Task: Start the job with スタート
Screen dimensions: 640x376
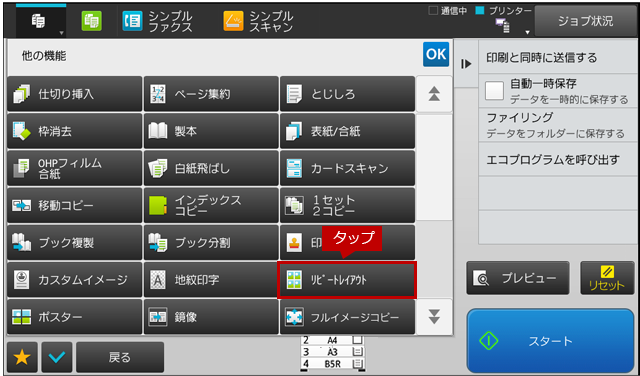Action: tap(551, 340)
